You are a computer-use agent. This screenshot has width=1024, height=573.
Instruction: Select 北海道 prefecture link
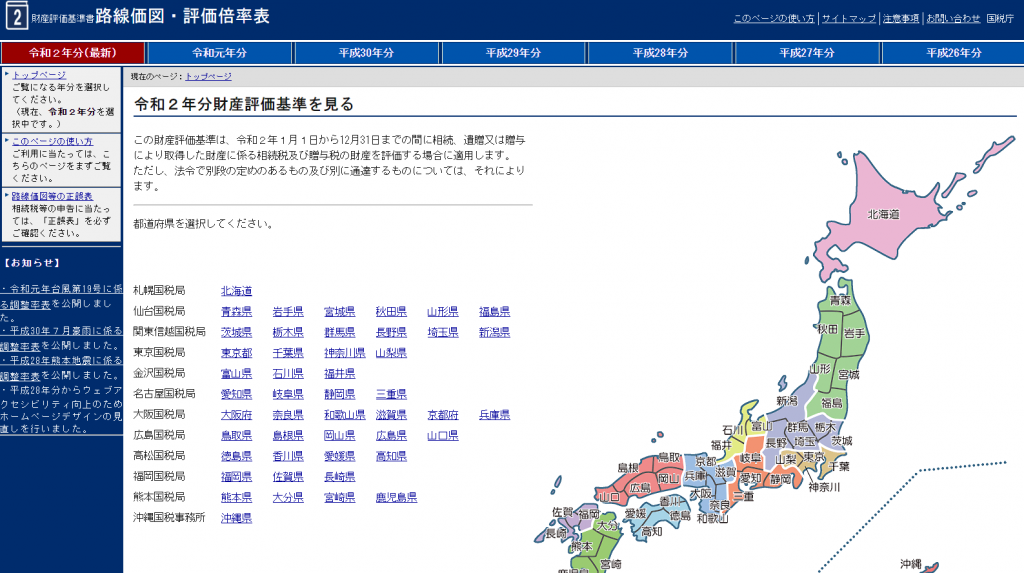[x=236, y=291]
